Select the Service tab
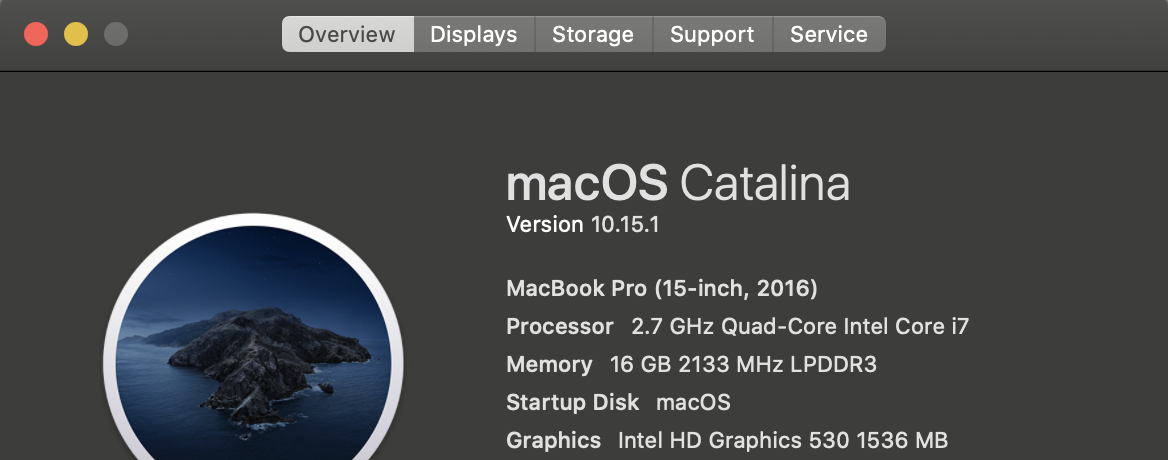Viewport: 1168px width, 460px height. coord(829,34)
